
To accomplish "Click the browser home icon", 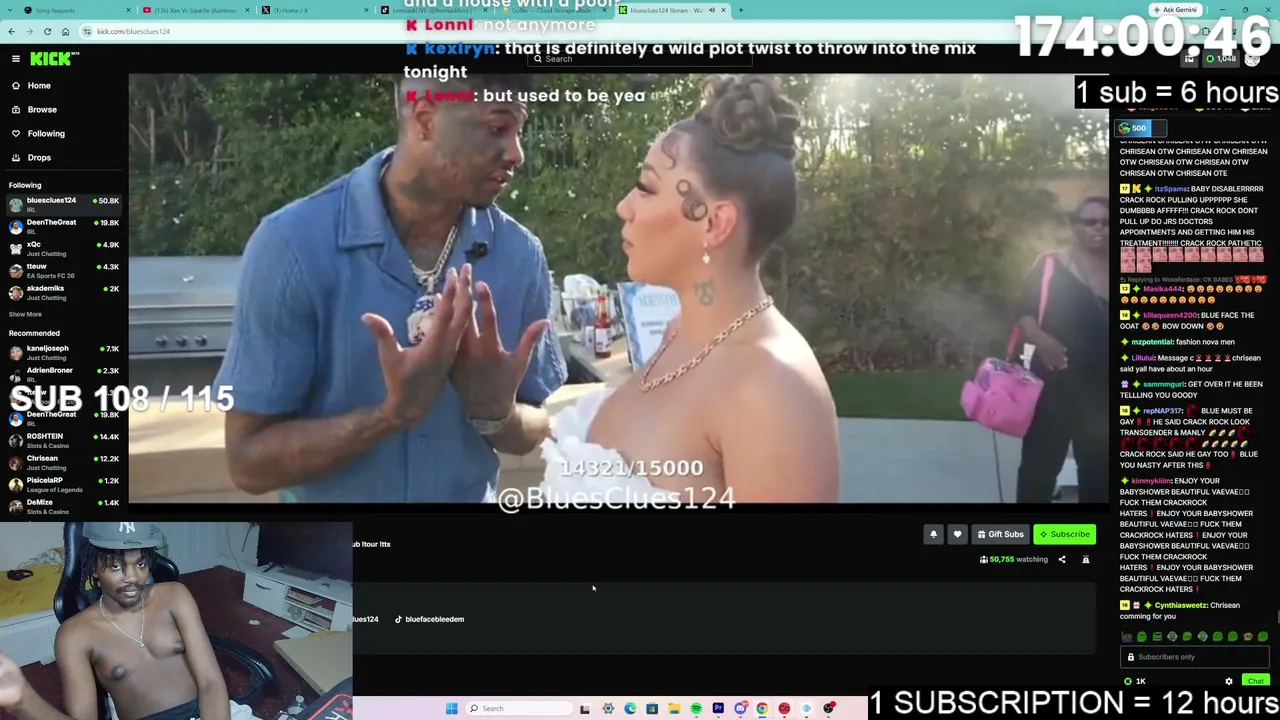I will pos(66,32).
